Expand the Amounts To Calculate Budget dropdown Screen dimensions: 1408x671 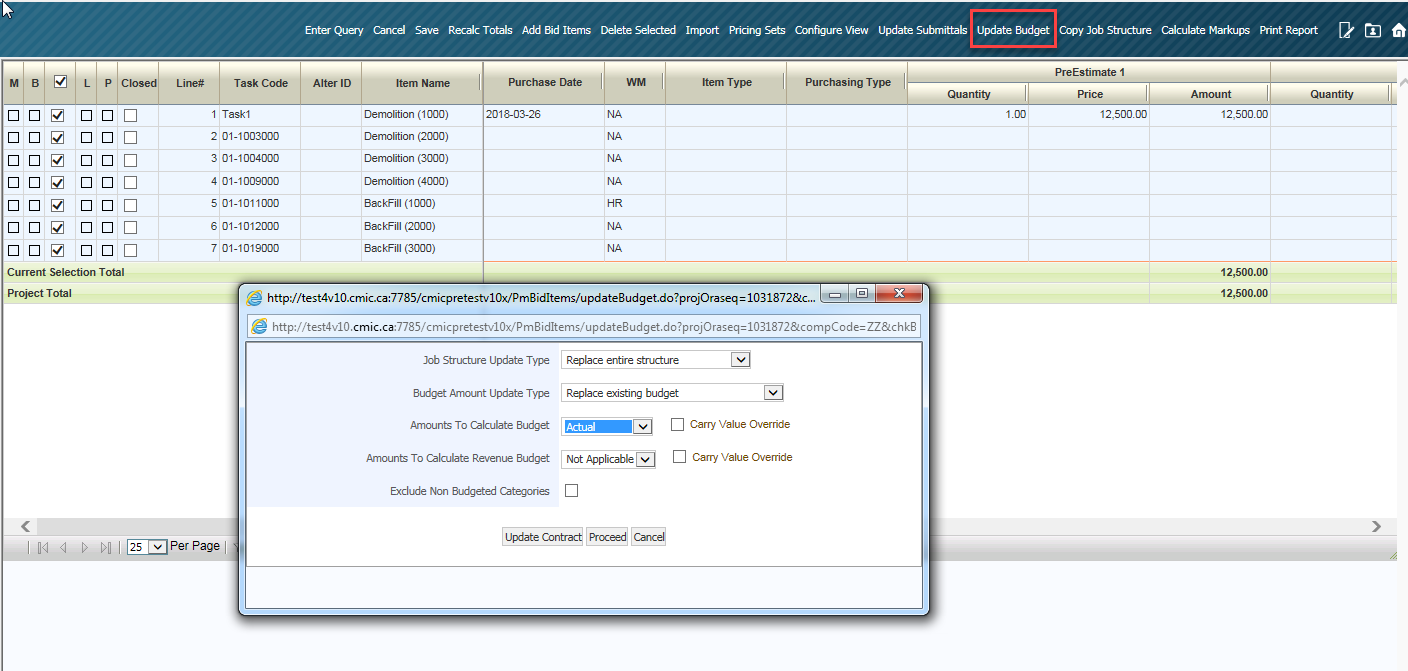tap(643, 425)
